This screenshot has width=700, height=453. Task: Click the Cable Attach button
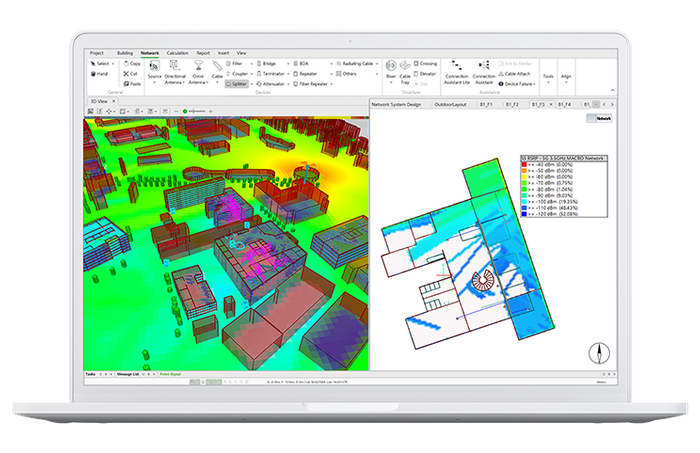point(516,74)
